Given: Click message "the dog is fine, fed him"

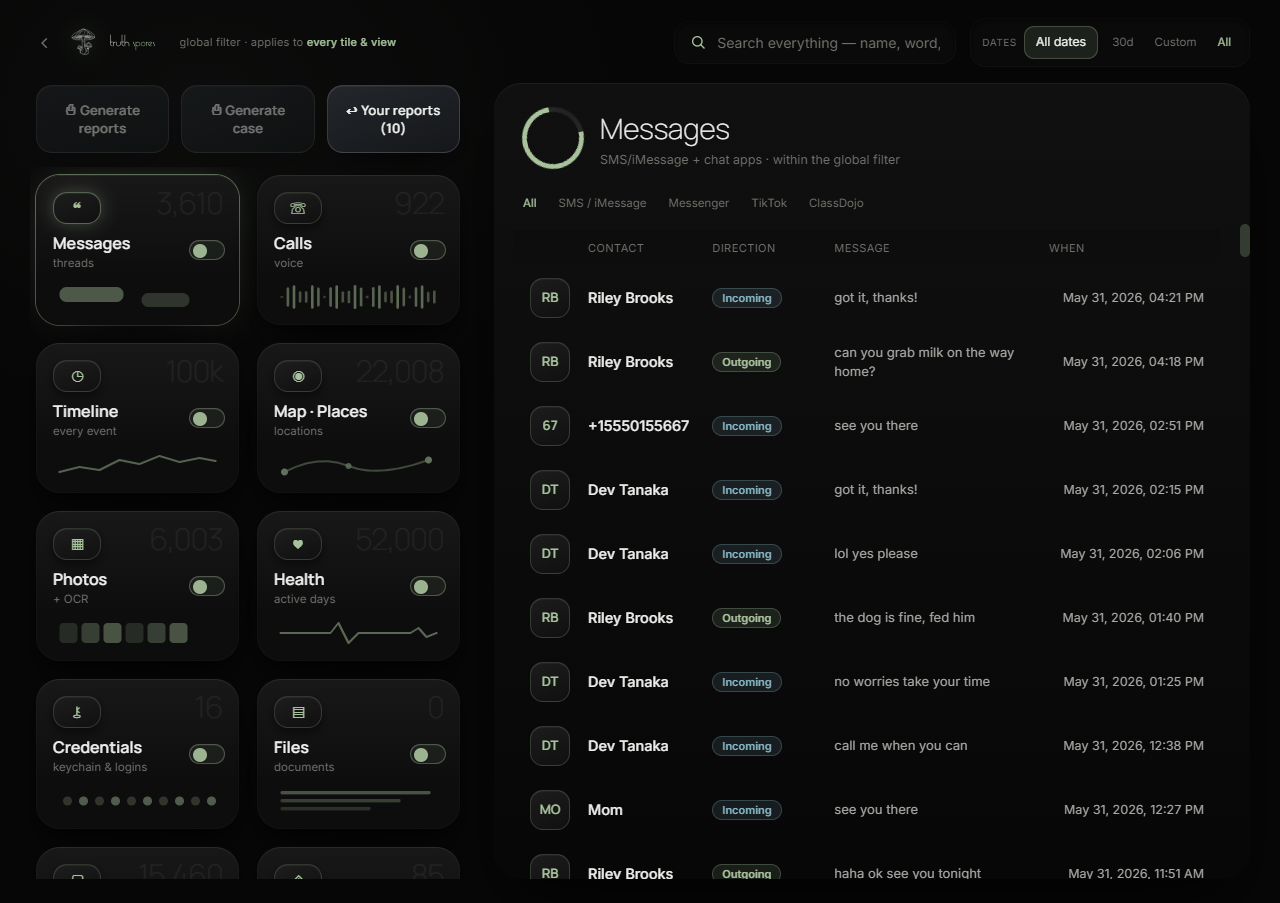Looking at the screenshot, I should click(x=905, y=618).
